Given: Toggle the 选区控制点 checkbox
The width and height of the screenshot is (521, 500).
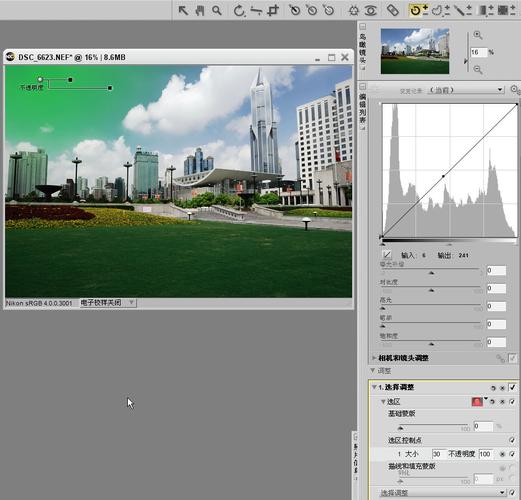Looking at the screenshot, I should coord(512,440).
